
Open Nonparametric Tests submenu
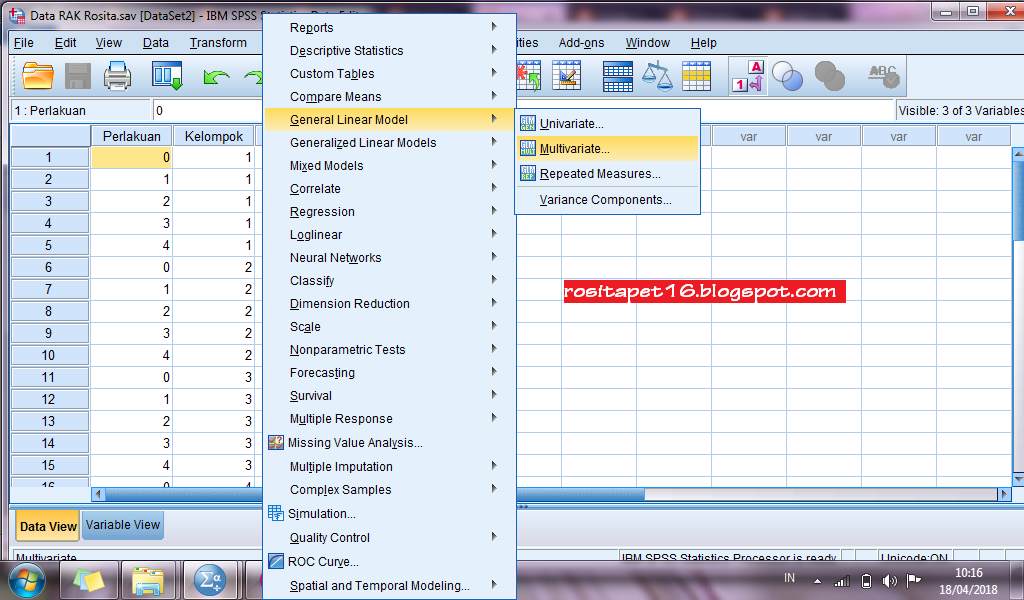[390, 349]
